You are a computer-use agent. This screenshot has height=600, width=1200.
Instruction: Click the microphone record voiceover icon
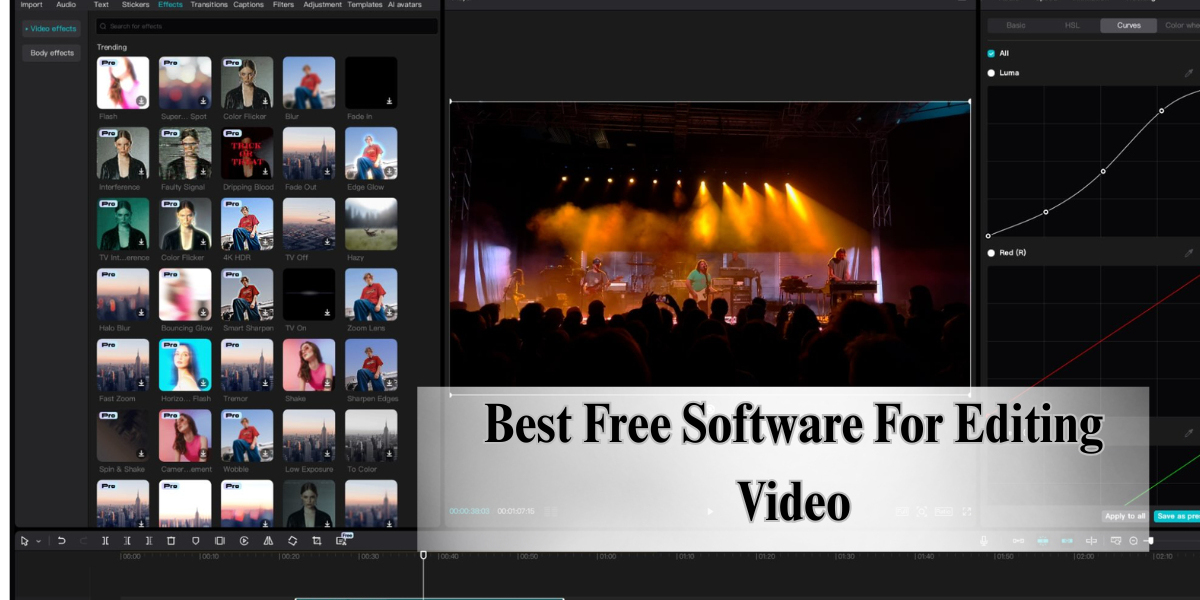(984, 541)
